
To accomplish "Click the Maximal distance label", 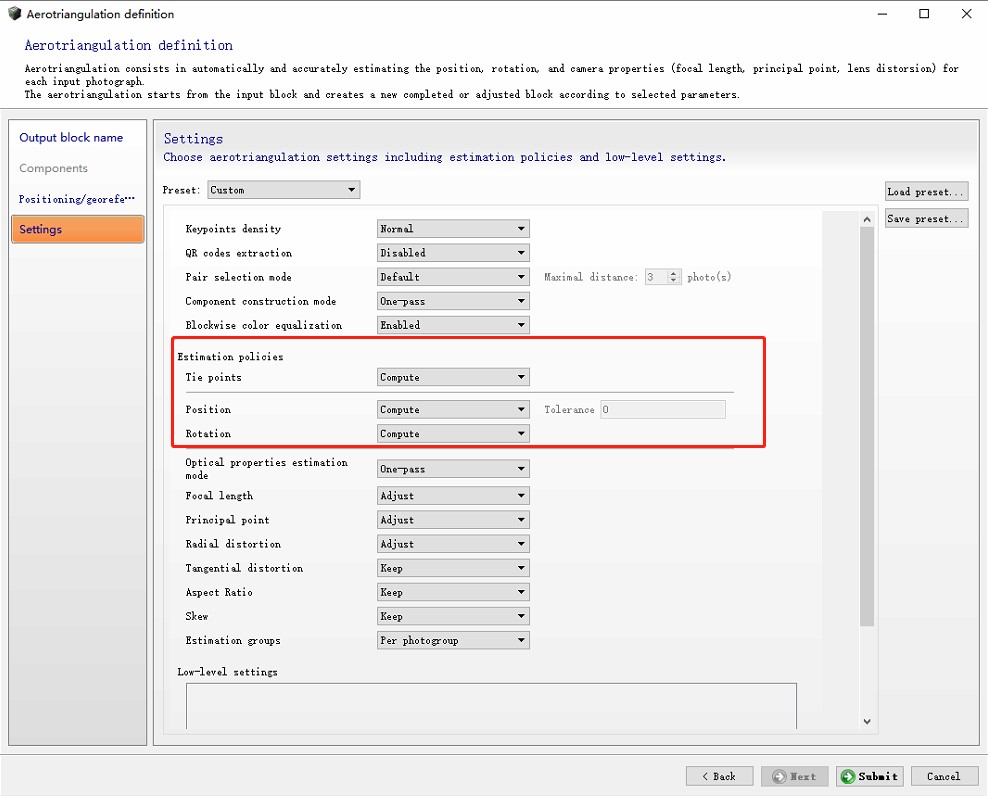I will 591,277.
